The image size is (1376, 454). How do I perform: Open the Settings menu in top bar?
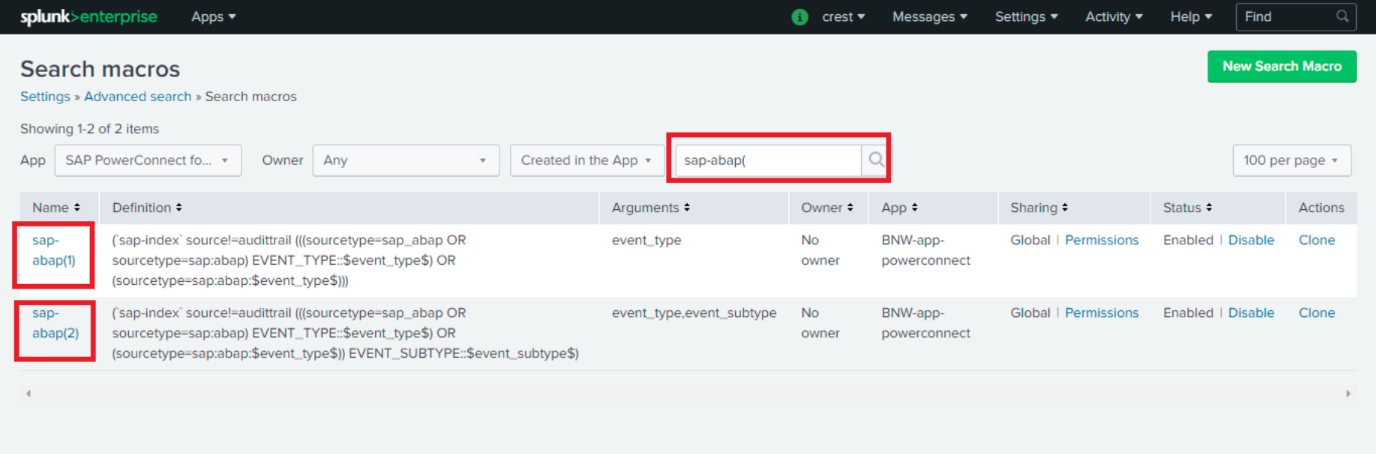1026,17
